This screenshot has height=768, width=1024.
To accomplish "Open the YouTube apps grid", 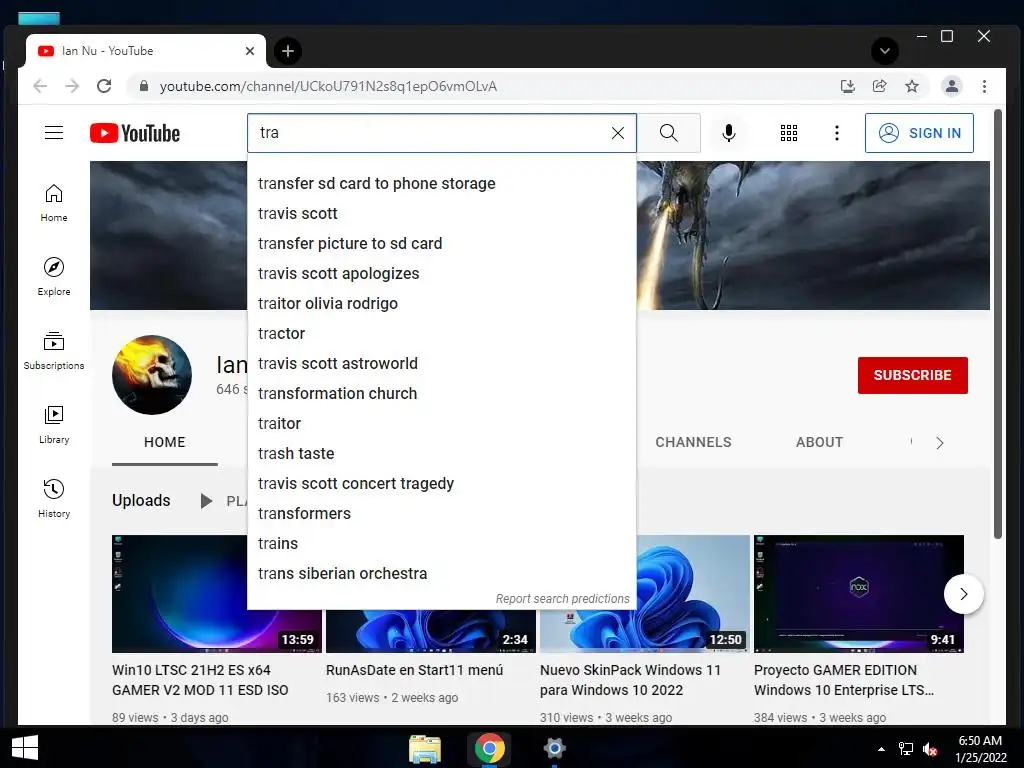I will click(789, 133).
